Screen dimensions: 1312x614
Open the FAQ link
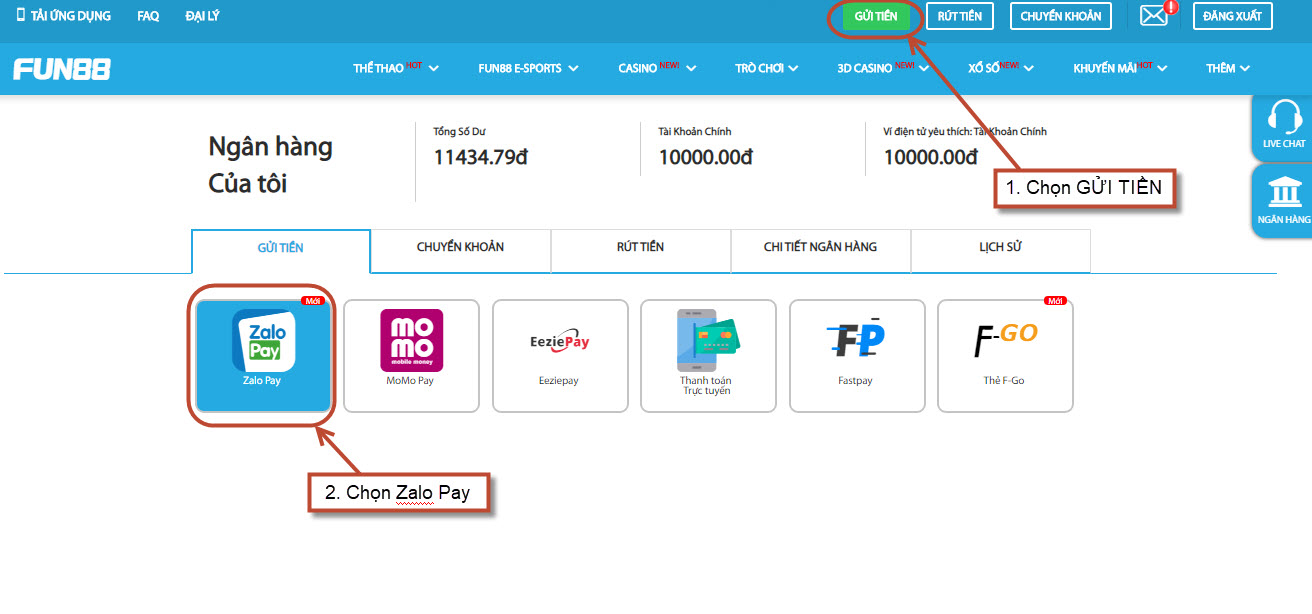point(148,16)
